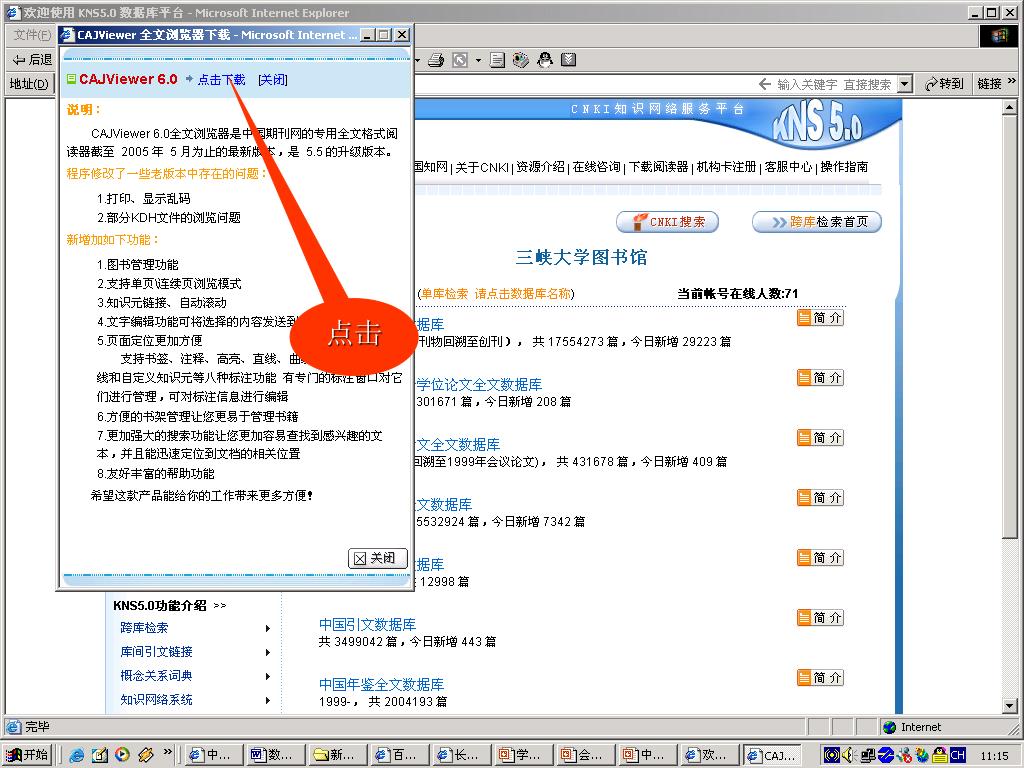
Task: Open the 客服中心 nav link
Action: (788, 167)
